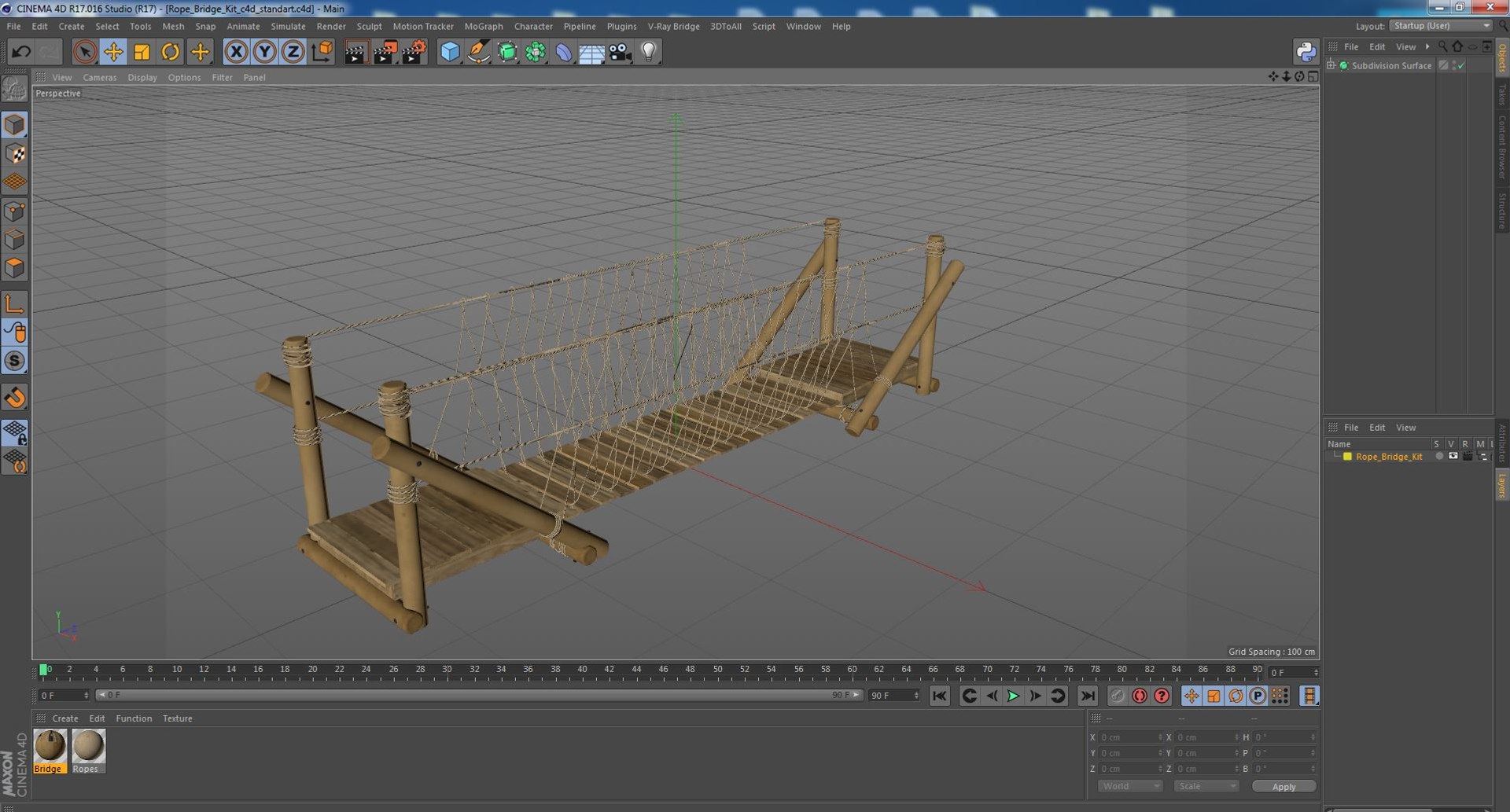Select the Bridge material swatch

coord(50,751)
